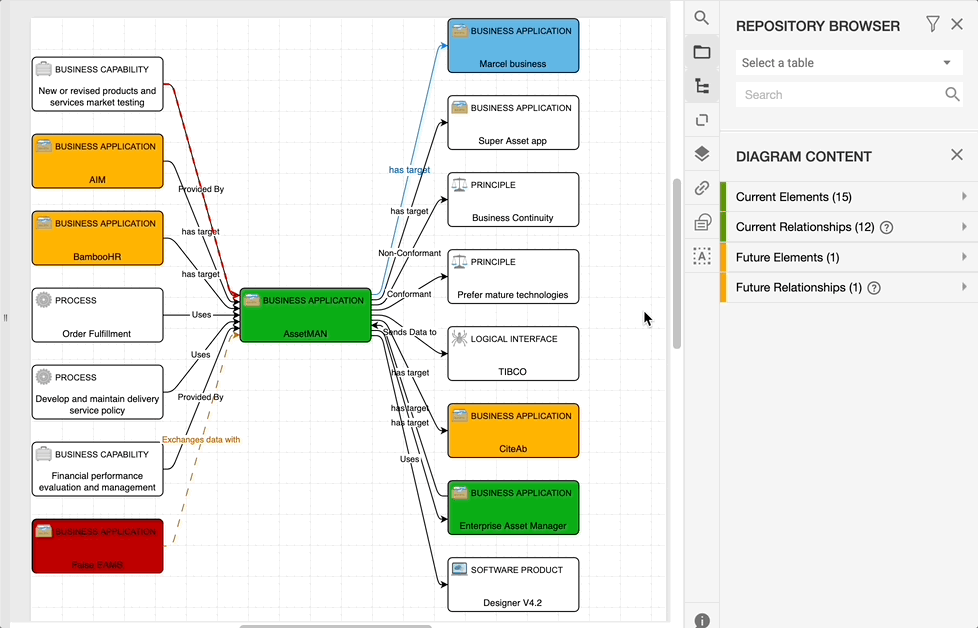Click the spider icon on TIBCO node
This screenshot has height=628, width=978.
click(459, 339)
